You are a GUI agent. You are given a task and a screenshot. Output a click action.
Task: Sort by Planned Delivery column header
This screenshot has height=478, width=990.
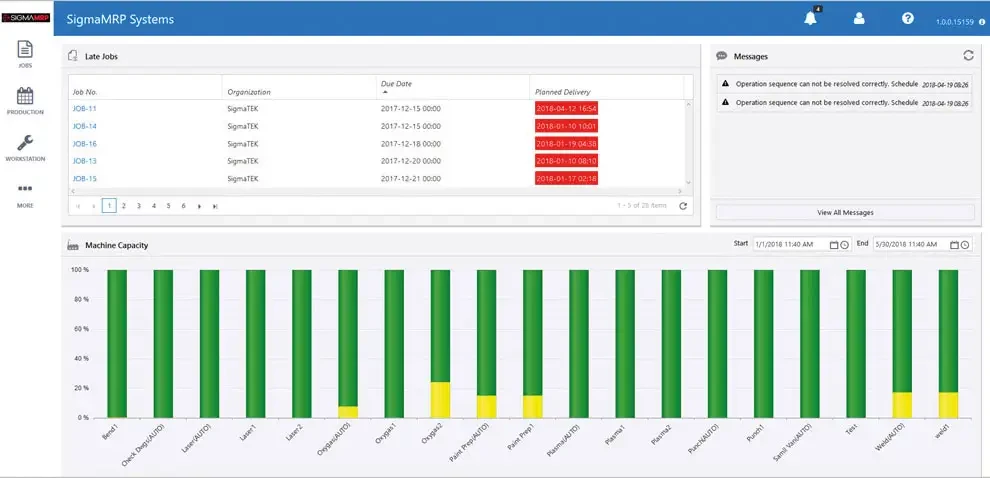pyautogui.click(x=563, y=92)
